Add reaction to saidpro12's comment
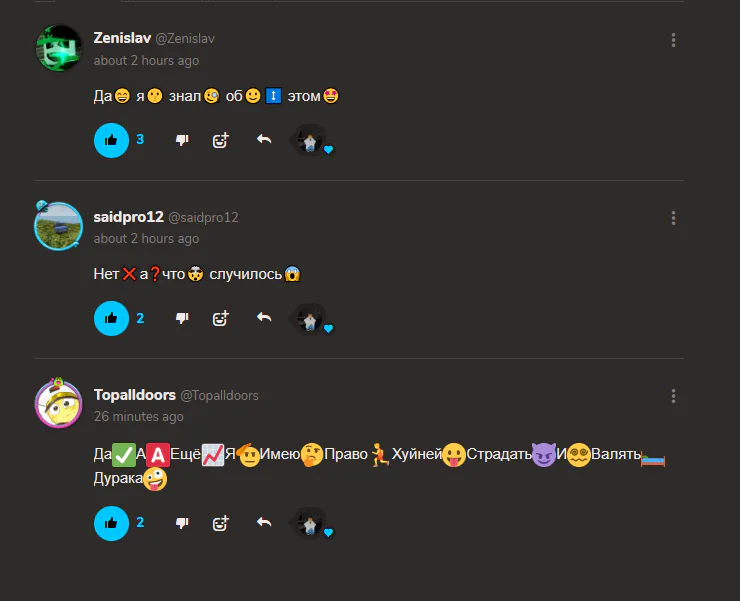 (220, 319)
